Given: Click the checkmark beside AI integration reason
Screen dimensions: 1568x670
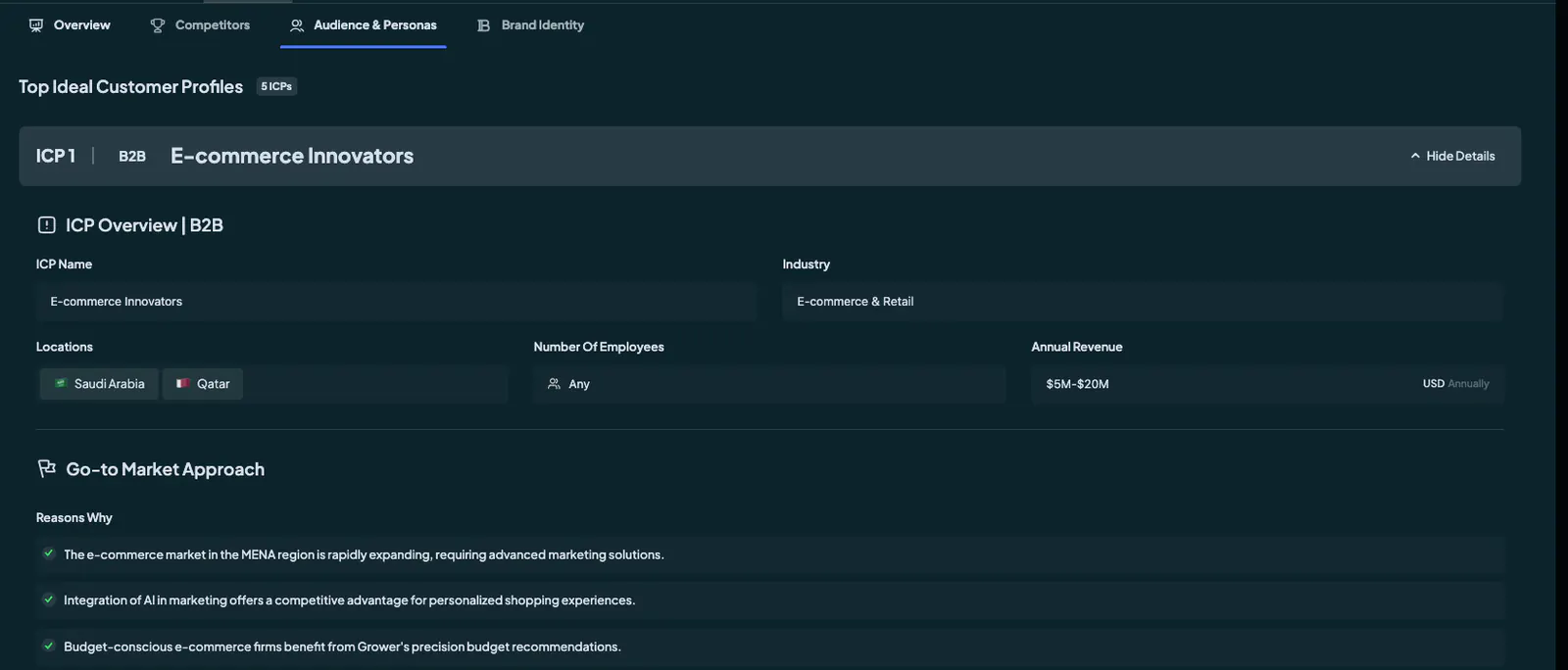Looking at the screenshot, I should coord(48,599).
